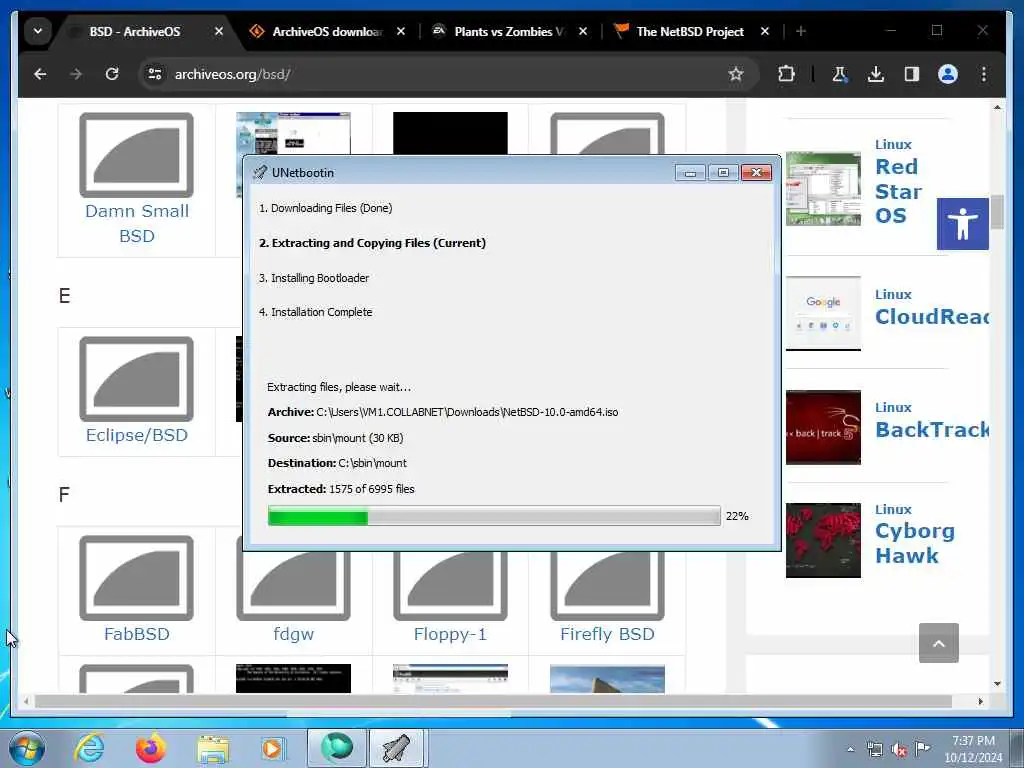Click the Archive path NetBSD-10.0-amd64.iso text
This screenshot has height=768, width=1024.
click(443, 412)
